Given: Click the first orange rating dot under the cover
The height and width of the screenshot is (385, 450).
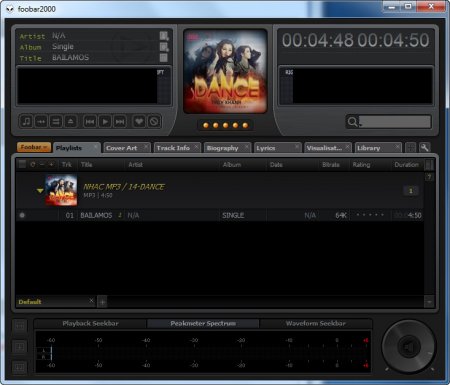Looking at the screenshot, I should coord(206,125).
